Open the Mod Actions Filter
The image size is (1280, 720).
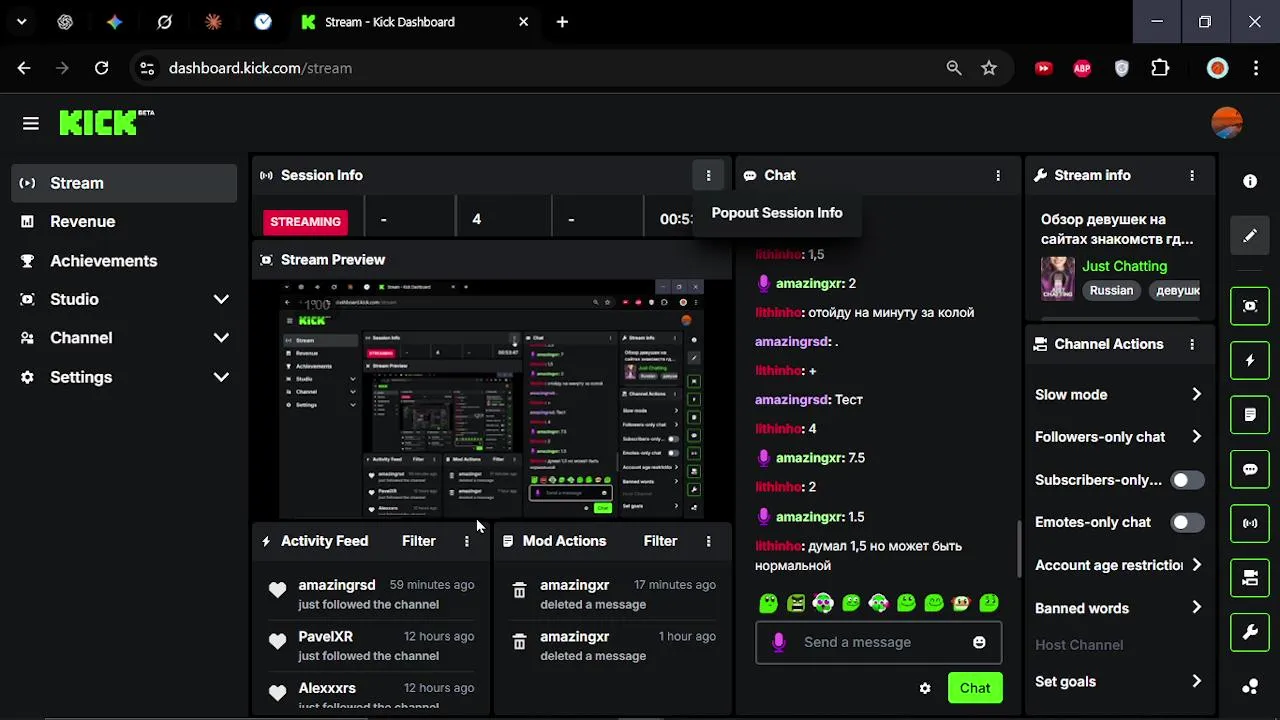click(660, 541)
